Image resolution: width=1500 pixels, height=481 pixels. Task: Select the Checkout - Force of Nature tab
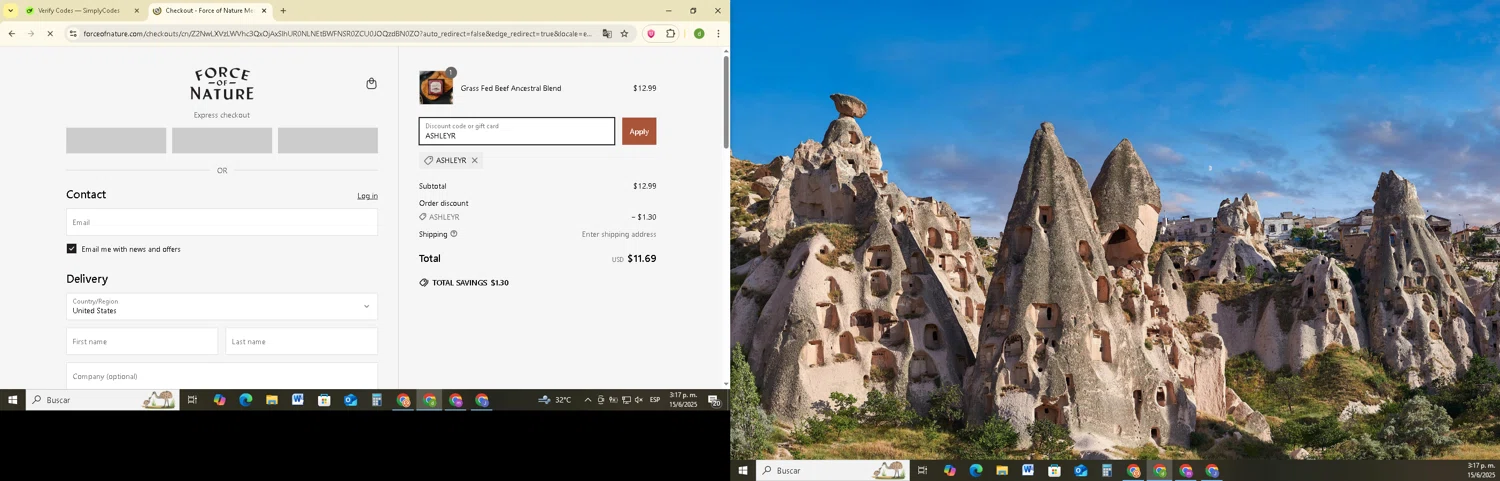209,11
